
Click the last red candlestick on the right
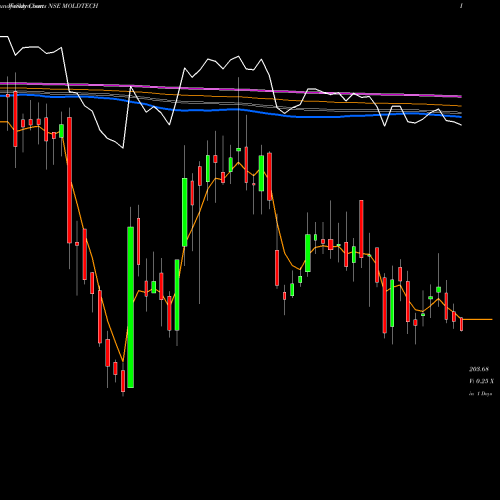point(462,324)
